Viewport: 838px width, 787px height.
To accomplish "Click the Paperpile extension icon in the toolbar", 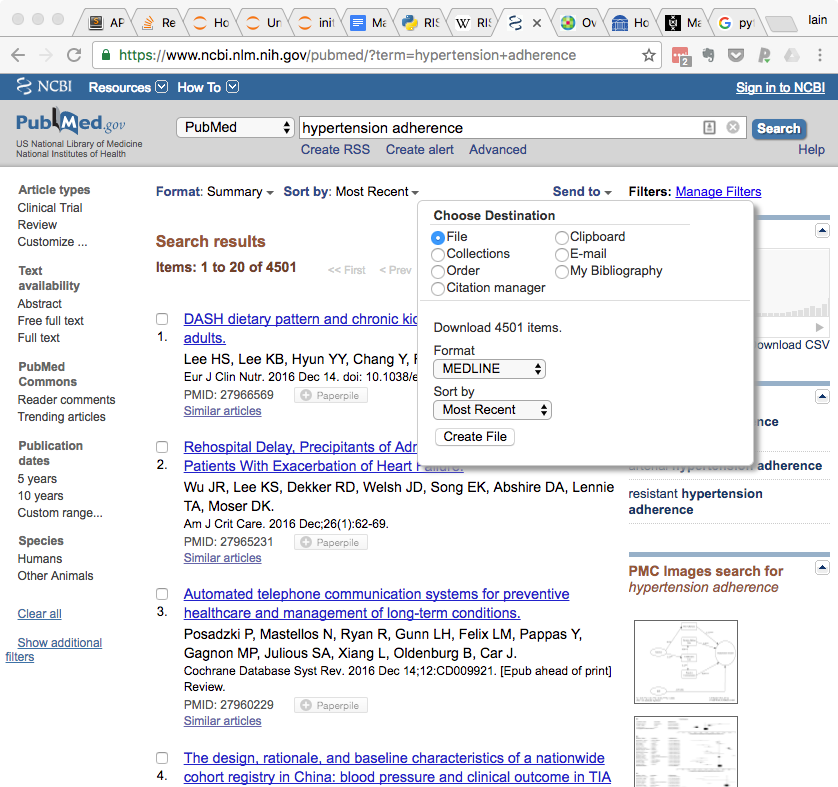I will [x=764, y=55].
